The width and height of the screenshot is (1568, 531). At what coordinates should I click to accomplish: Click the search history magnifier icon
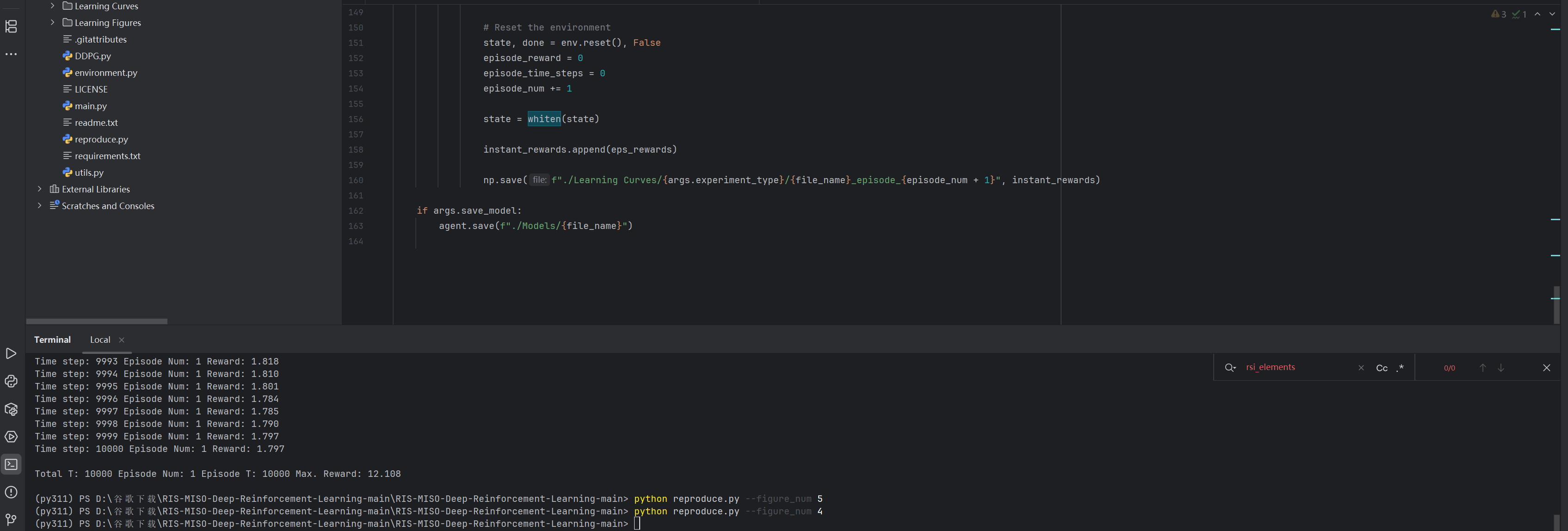(x=1230, y=368)
